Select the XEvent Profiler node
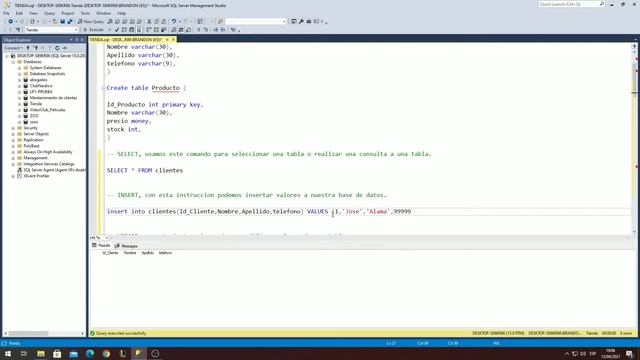The width and height of the screenshot is (640, 360). [36, 176]
